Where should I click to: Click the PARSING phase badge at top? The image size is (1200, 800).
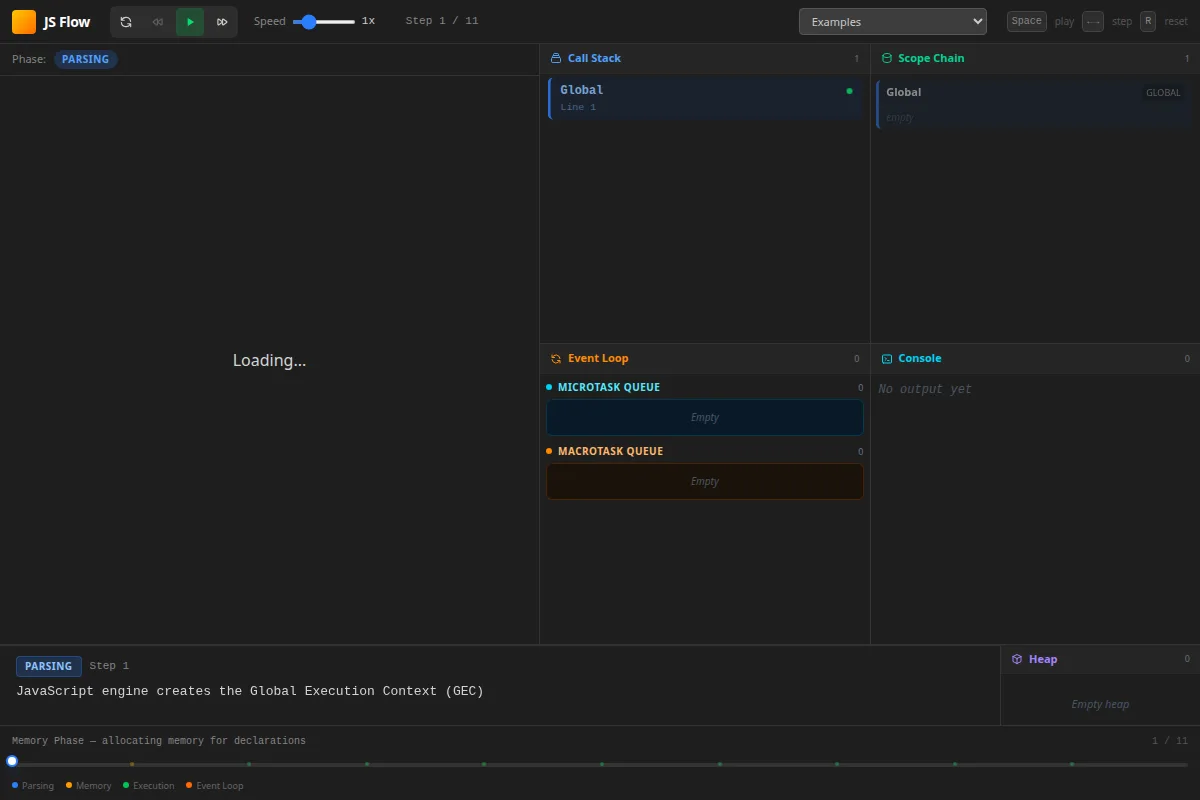[86, 59]
